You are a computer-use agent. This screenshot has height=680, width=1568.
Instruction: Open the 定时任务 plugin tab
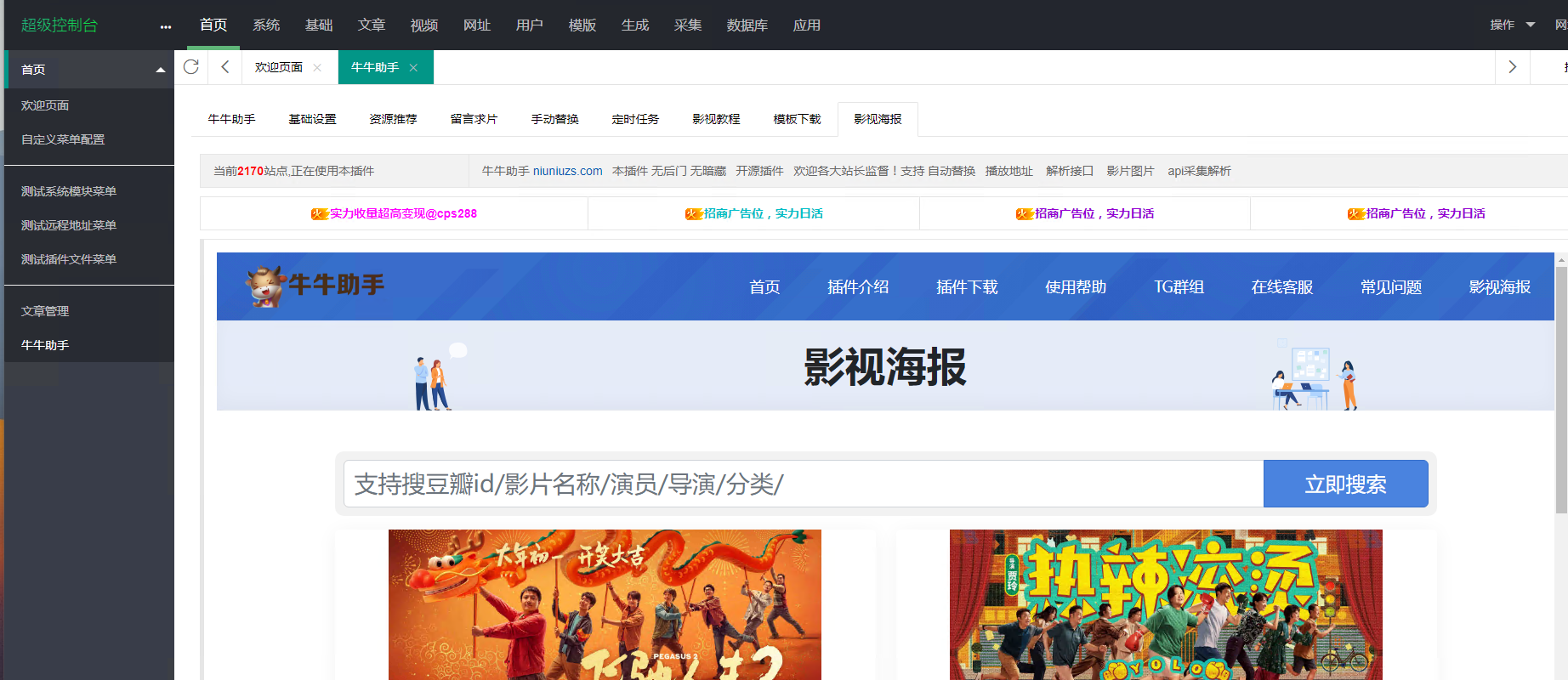(x=636, y=119)
